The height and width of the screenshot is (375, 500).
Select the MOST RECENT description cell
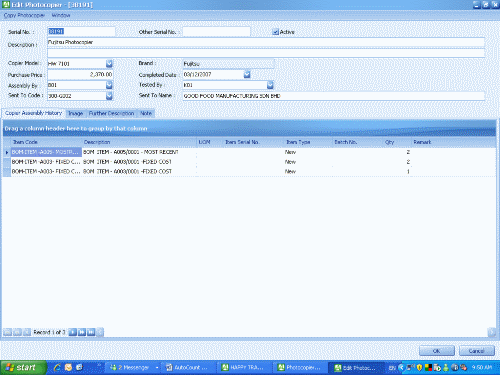139,152
